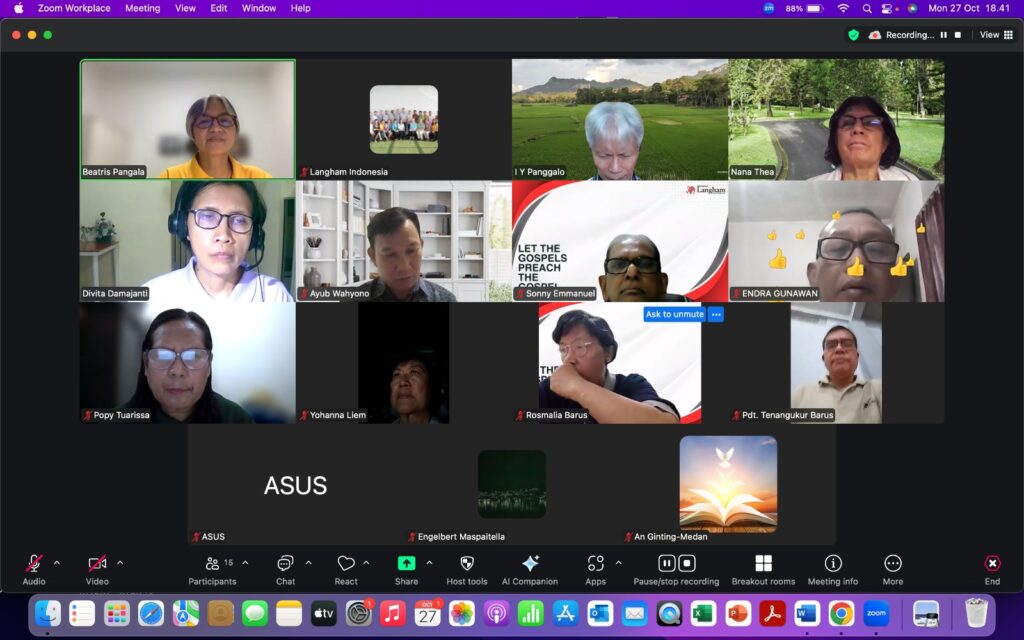The height and width of the screenshot is (640, 1024).
Task: Expand audio options arrow beside Audio
Action: [x=57, y=562]
